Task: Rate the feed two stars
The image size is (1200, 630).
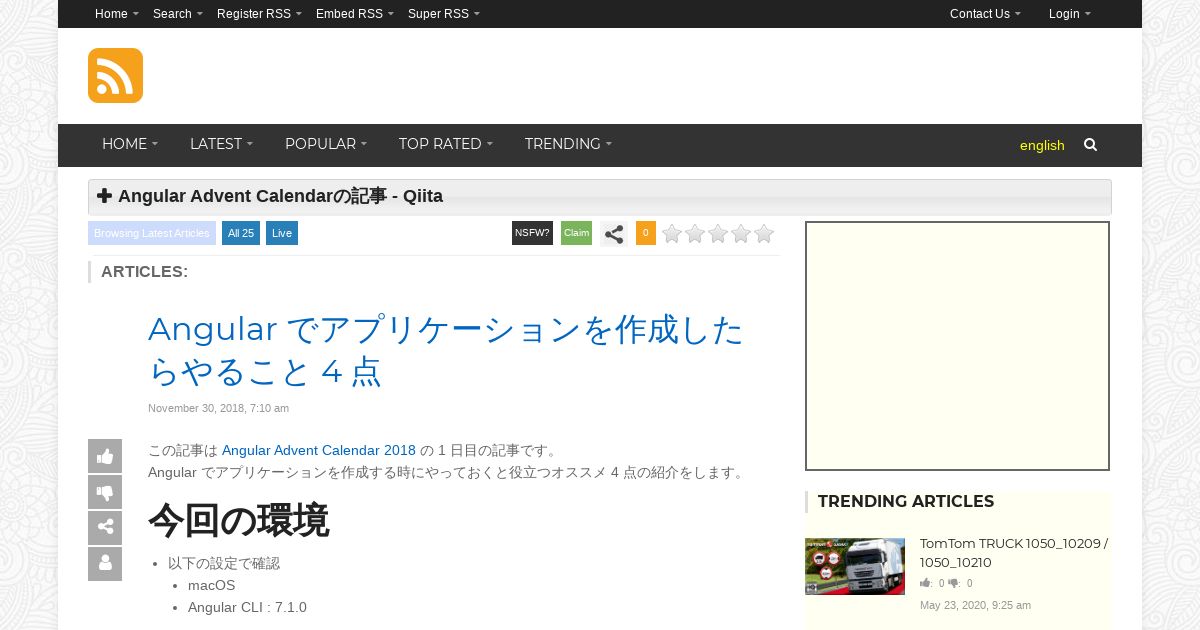Action: (695, 234)
